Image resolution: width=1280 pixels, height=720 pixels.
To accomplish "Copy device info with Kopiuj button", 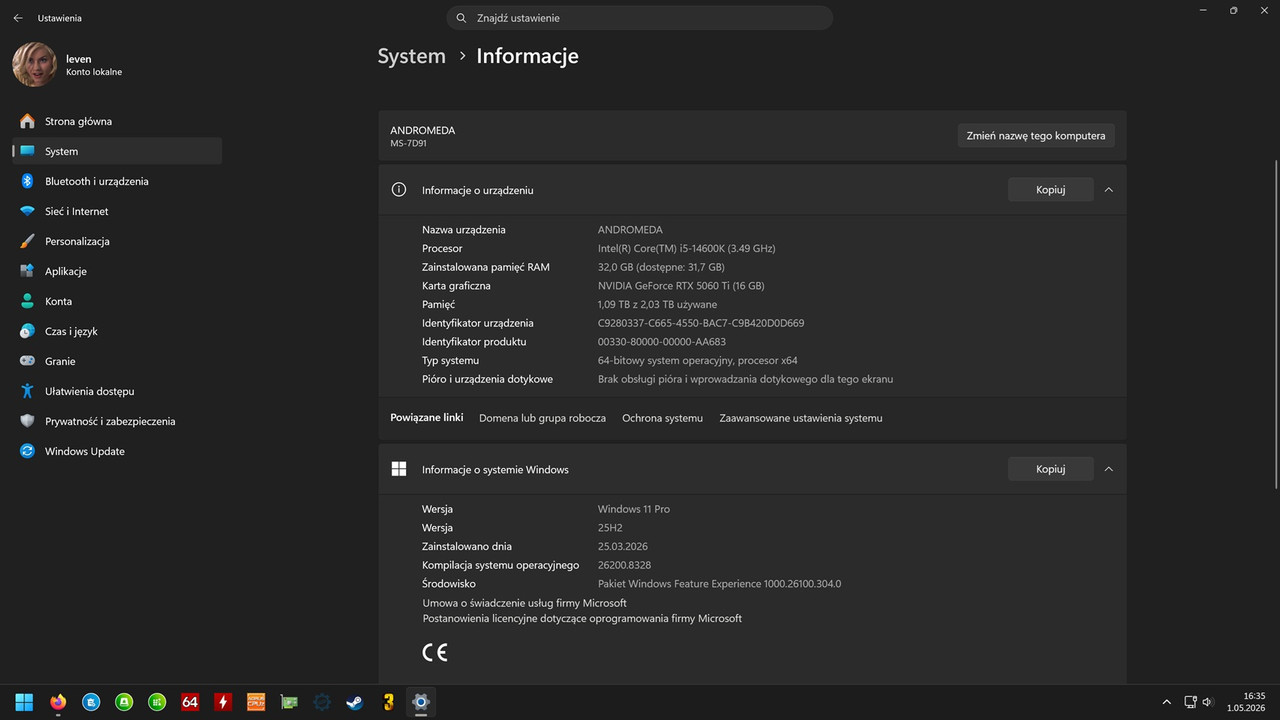I will tap(1050, 190).
